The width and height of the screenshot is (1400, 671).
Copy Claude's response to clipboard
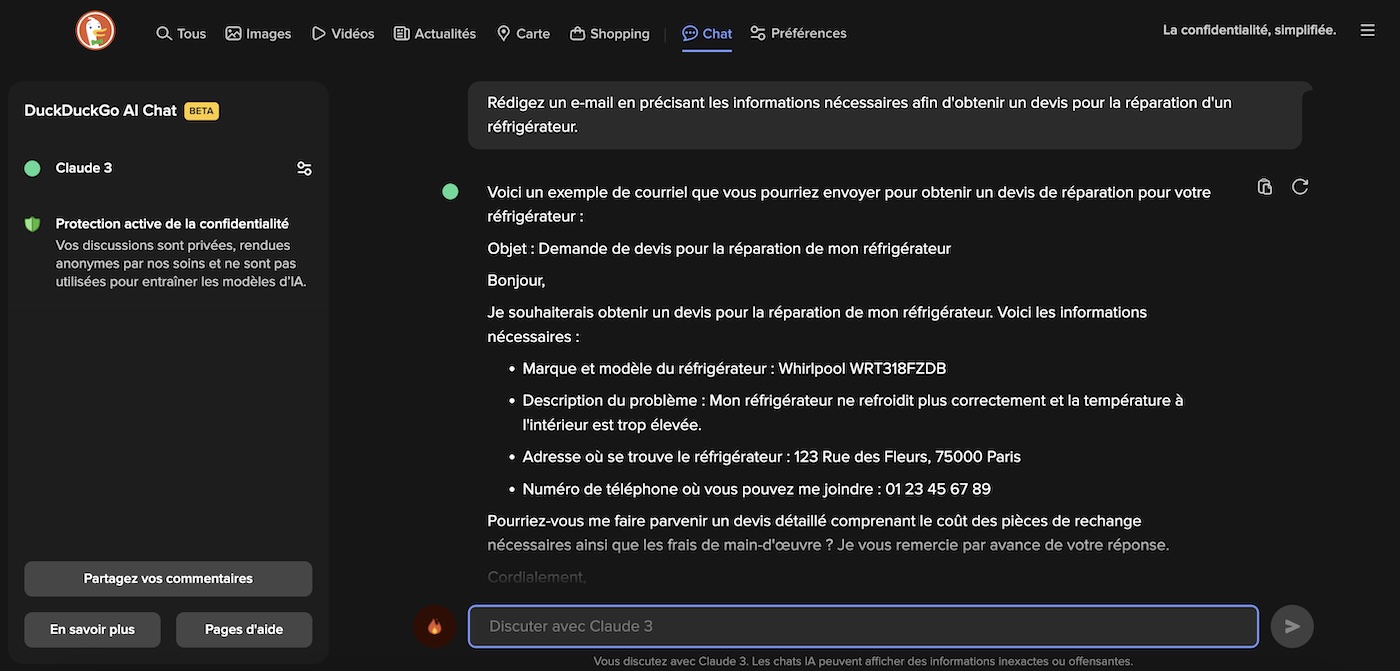tap(1263, 186)
